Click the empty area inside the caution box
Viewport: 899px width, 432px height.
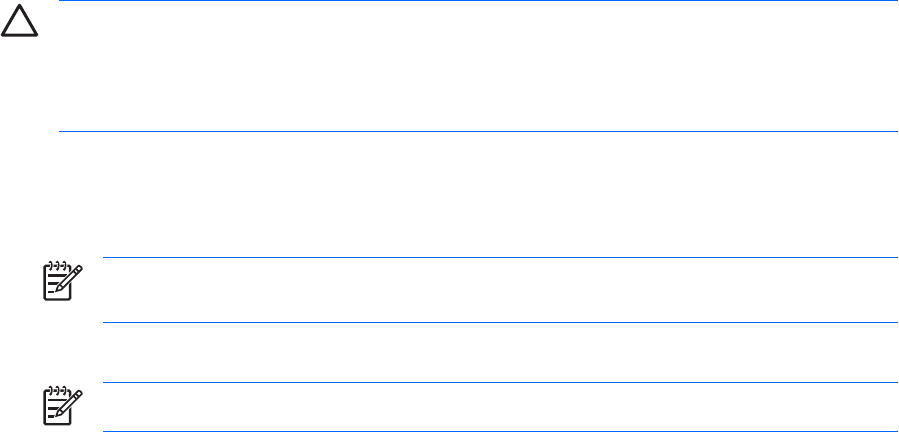pos(478,66)
